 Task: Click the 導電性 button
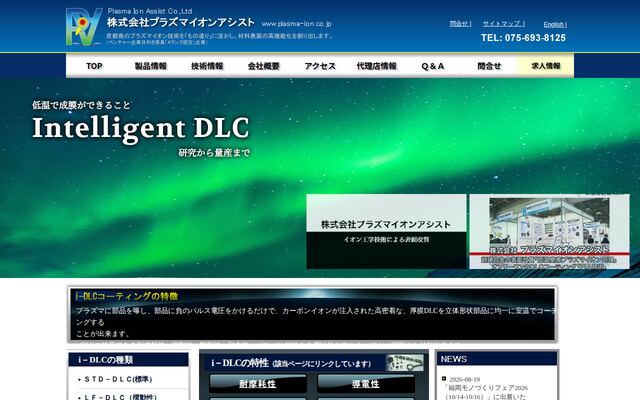tap(366, 384)
